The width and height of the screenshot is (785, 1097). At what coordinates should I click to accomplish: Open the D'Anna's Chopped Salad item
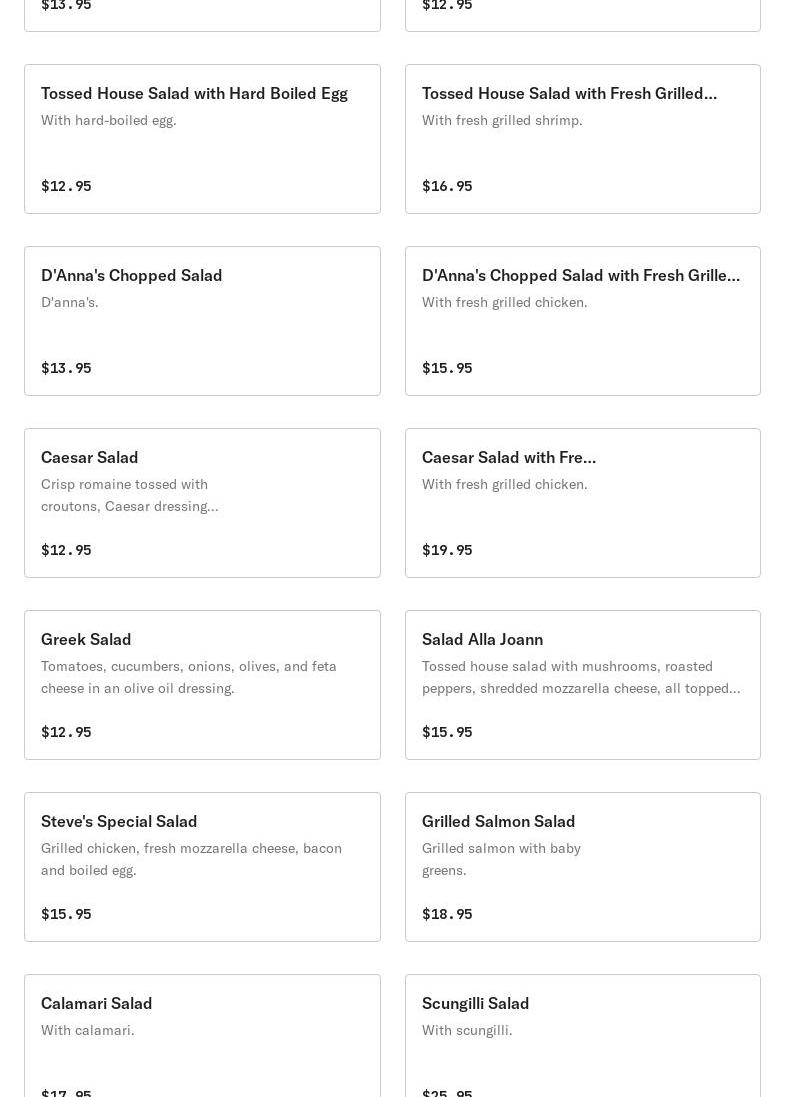pos(131,276)
